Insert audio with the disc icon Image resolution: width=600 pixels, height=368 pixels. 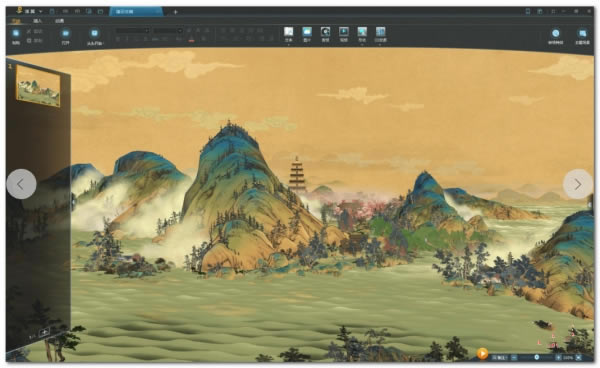325,32
